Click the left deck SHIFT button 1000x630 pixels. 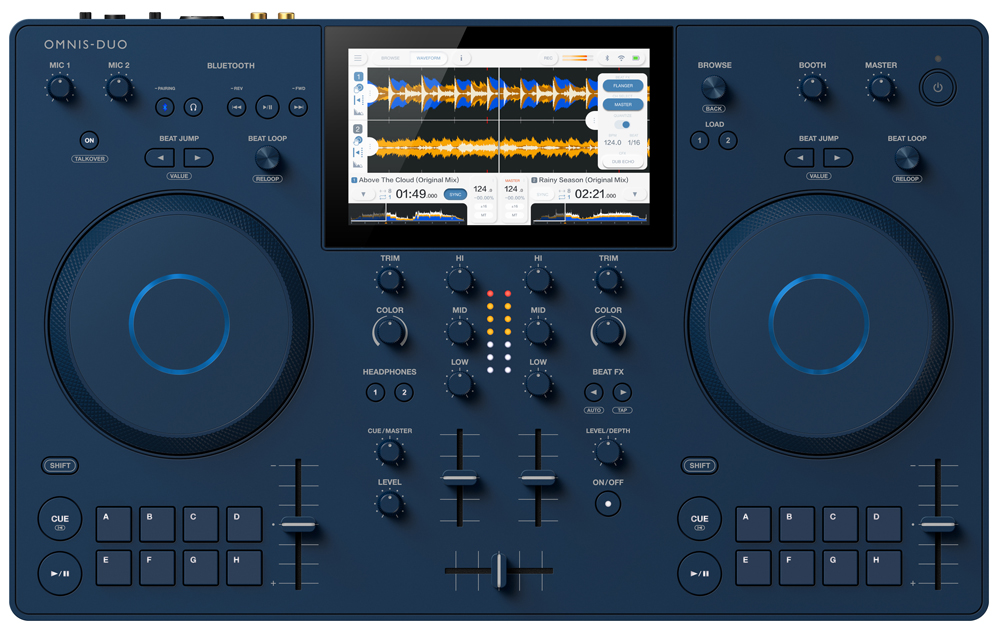click(60, 465)
